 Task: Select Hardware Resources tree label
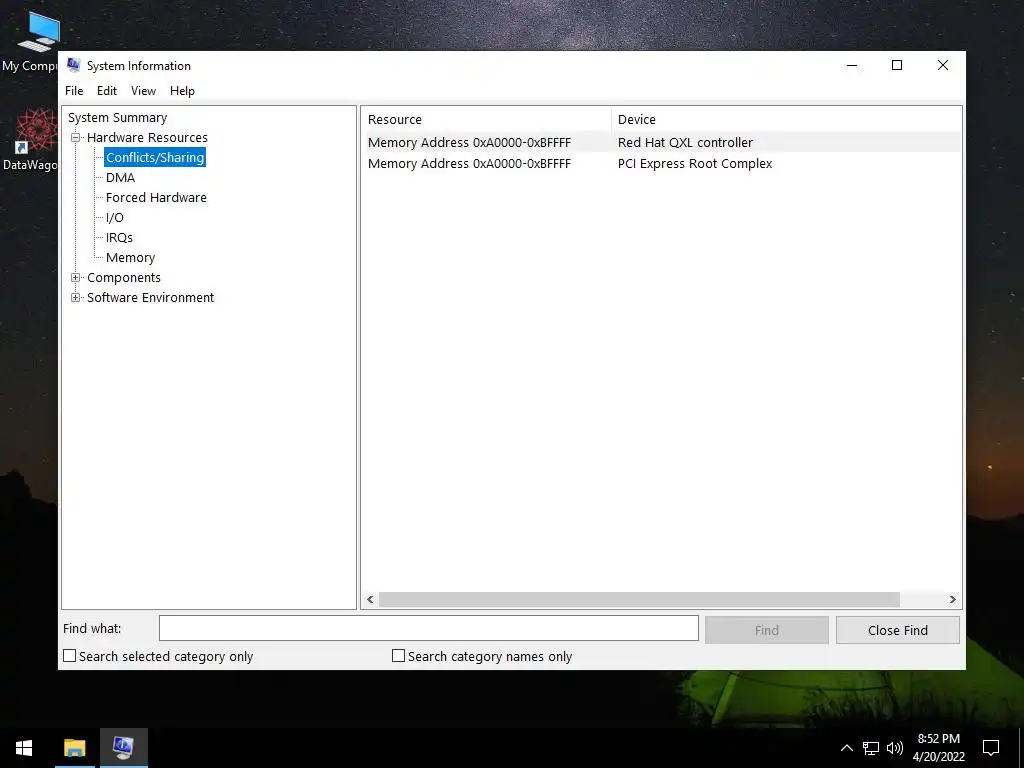click(x=147, y=138)
